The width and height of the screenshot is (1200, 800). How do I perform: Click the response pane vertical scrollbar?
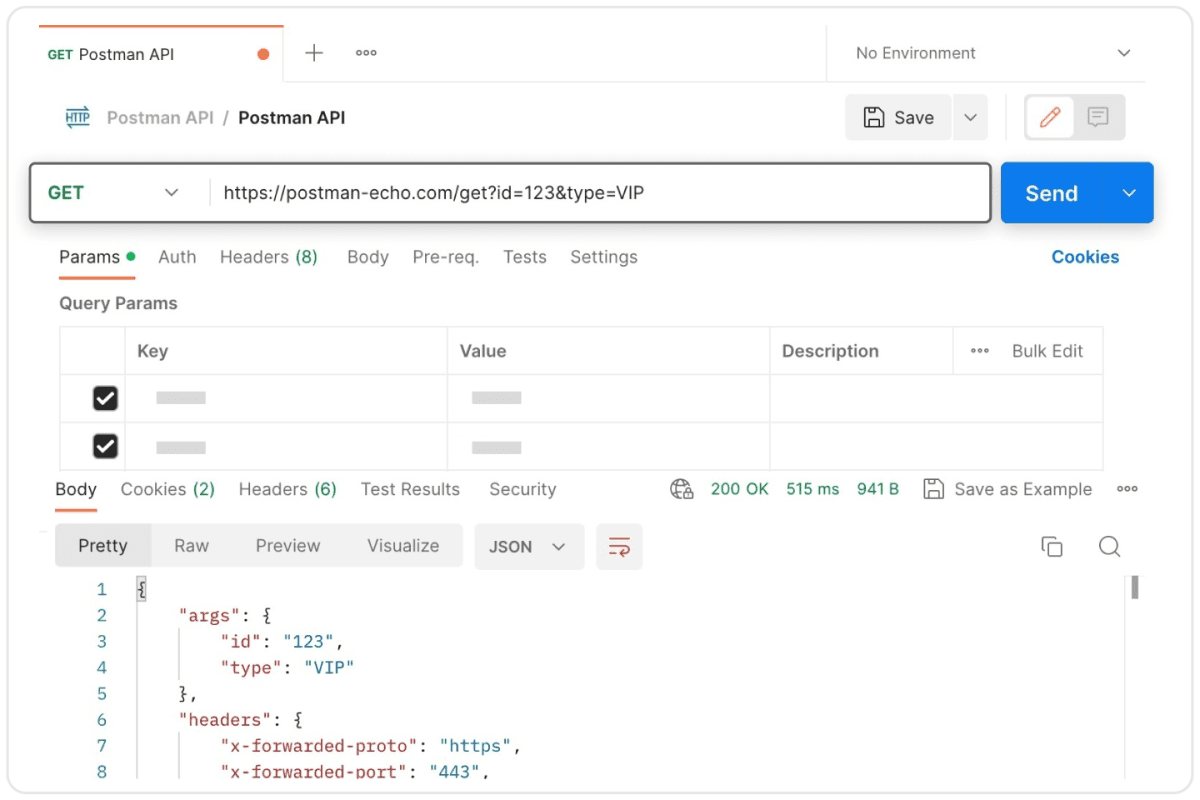click(x=1135, y=588)
